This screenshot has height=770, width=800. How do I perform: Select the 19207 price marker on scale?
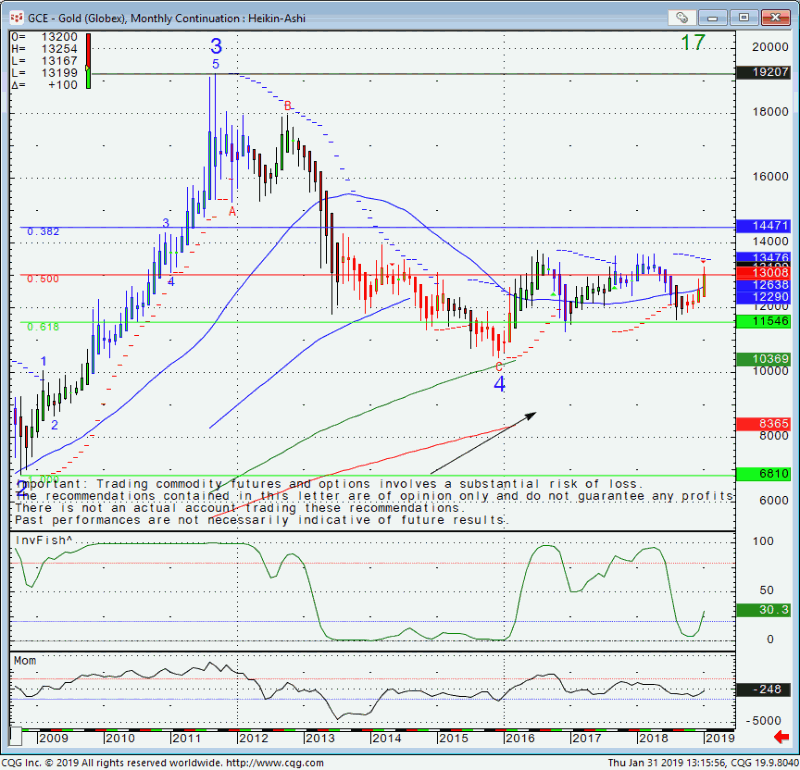(x=765, y=72)
